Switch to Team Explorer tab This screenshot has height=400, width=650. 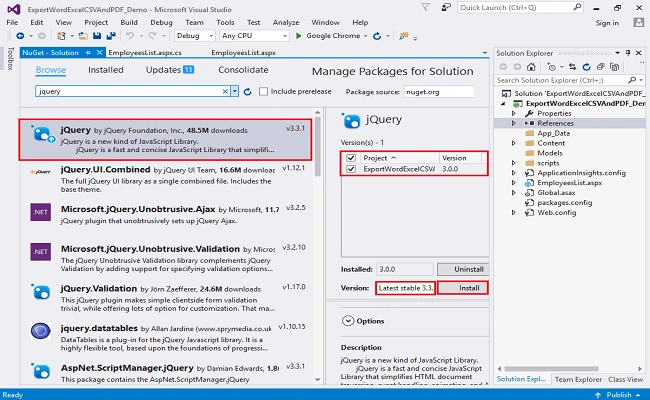pyautogui.click(x=578, y=379)
